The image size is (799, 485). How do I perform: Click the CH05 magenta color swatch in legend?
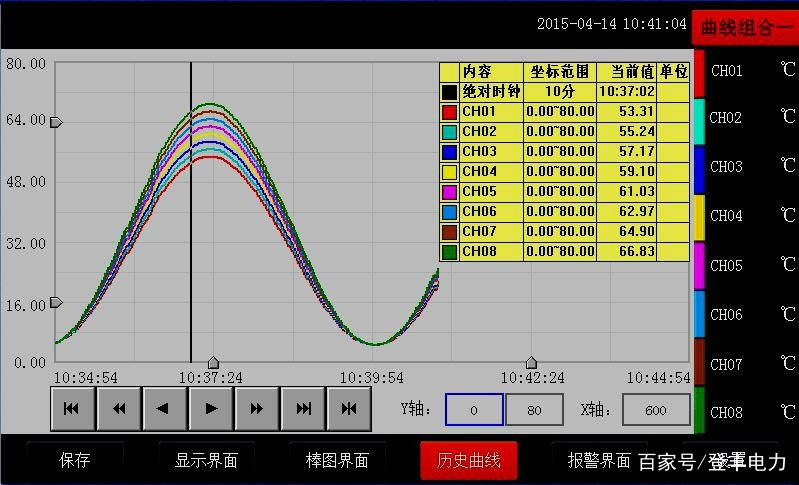click(449, 192)
